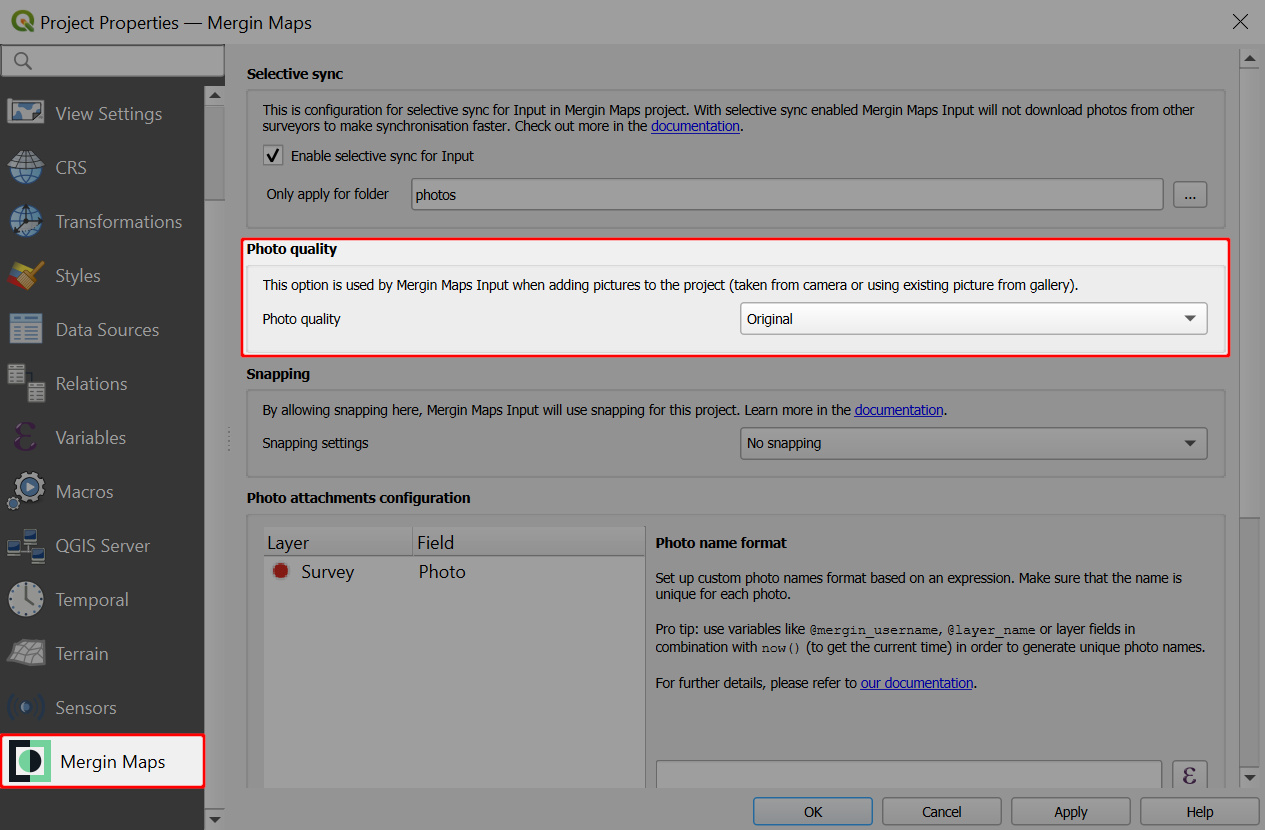This screenshot has height=830, width=1265.
Task: Select the Temporal page
Action: click(102, 599)
